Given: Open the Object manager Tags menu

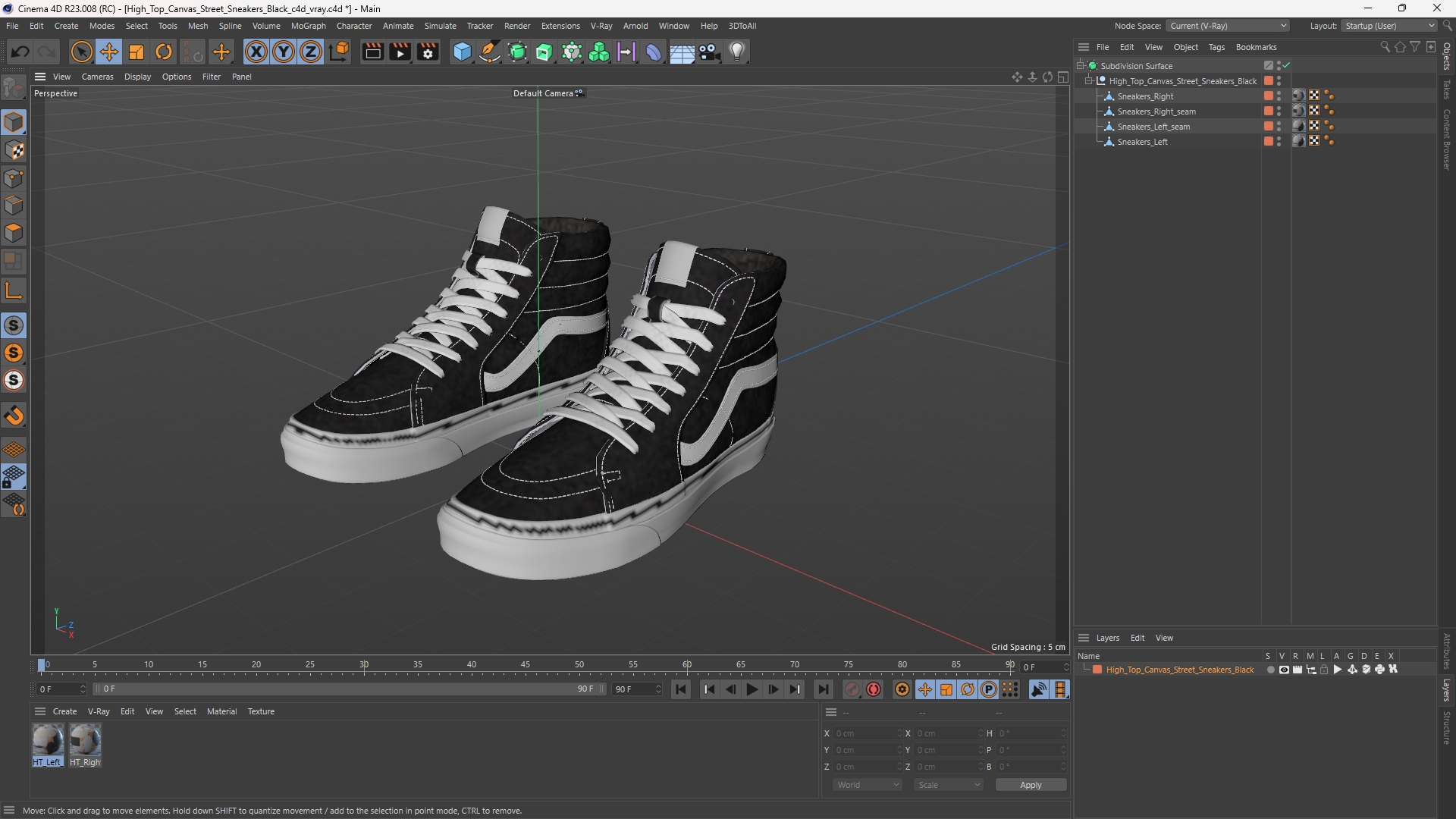Looking at the screenshot, I should tap(1216, 47).
